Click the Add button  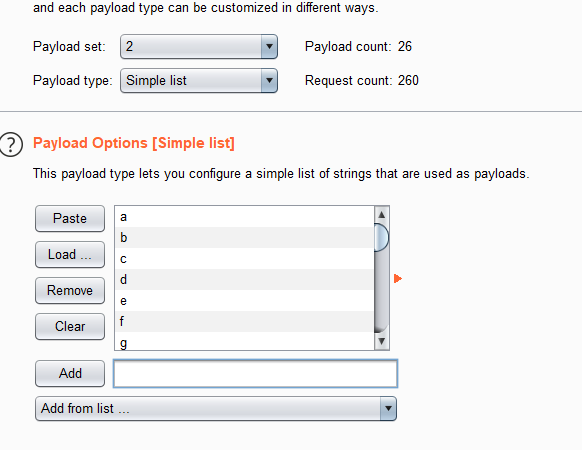(70, 373)
